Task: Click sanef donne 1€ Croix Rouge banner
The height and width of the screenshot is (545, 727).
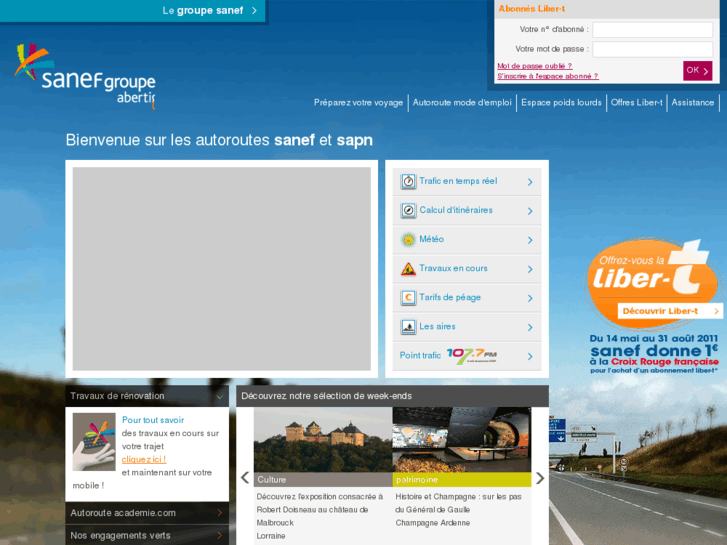Action: [654, 354]
